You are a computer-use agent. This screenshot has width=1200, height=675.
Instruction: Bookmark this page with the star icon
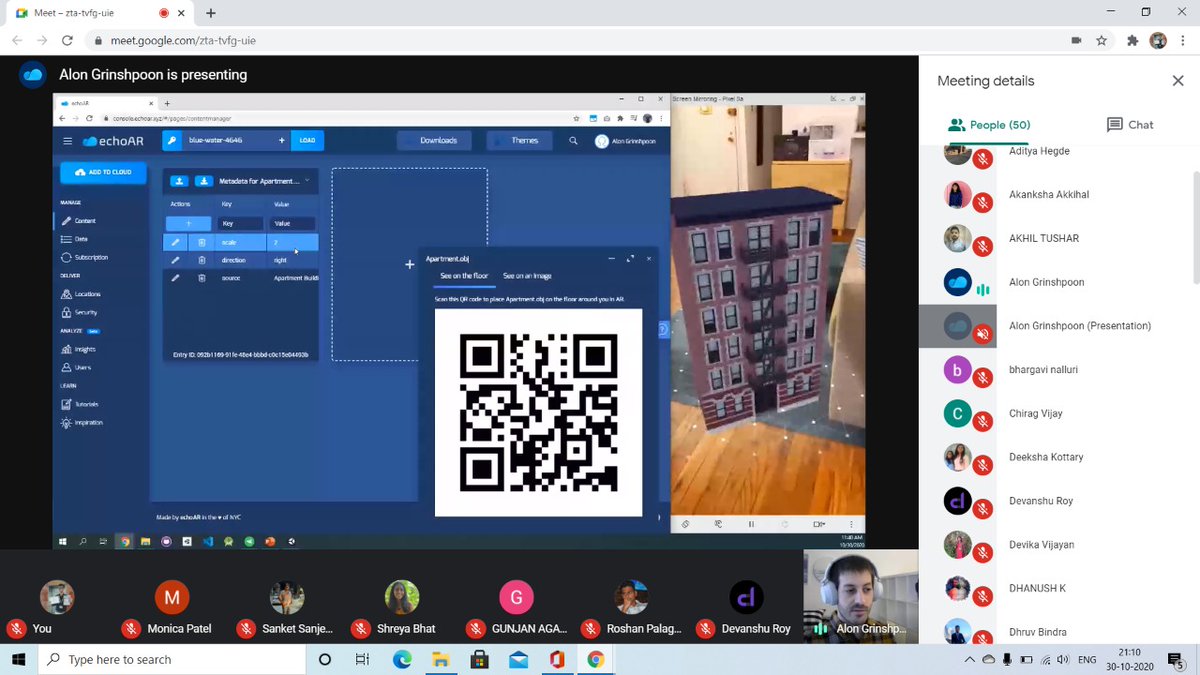coord(1101,41)
